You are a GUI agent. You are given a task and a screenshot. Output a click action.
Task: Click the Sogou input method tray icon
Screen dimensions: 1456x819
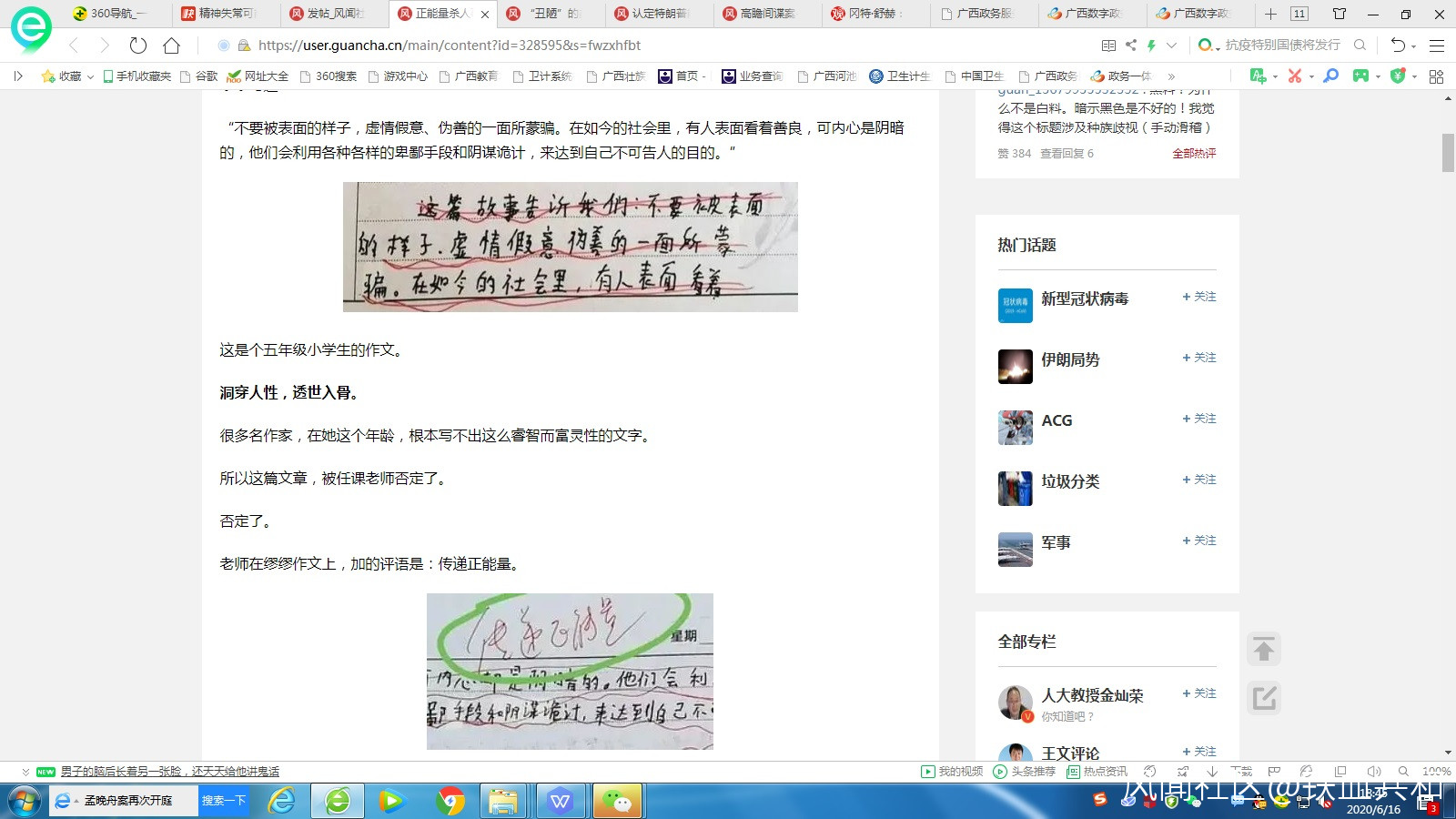[1100, 799]
